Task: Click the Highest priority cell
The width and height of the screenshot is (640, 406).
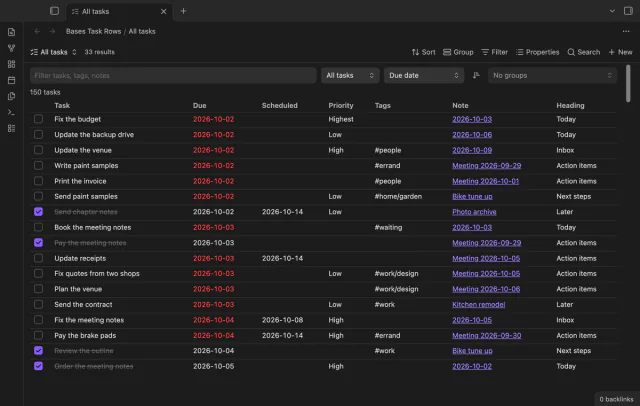Action: tap(341, 119)
